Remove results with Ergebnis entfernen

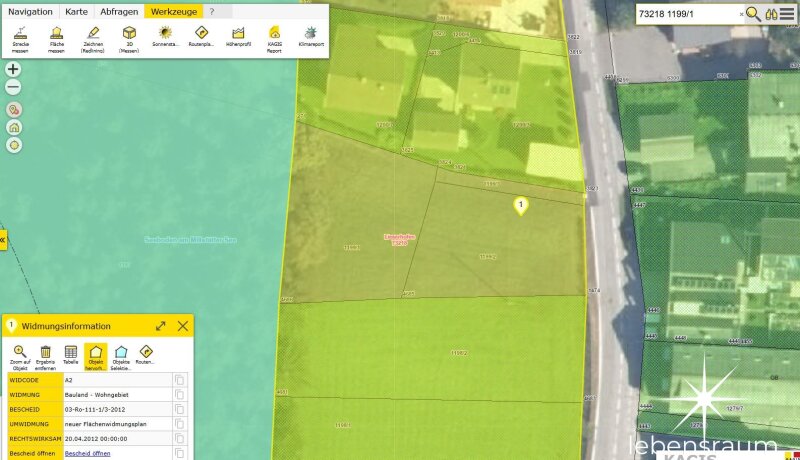pos(45,356)
